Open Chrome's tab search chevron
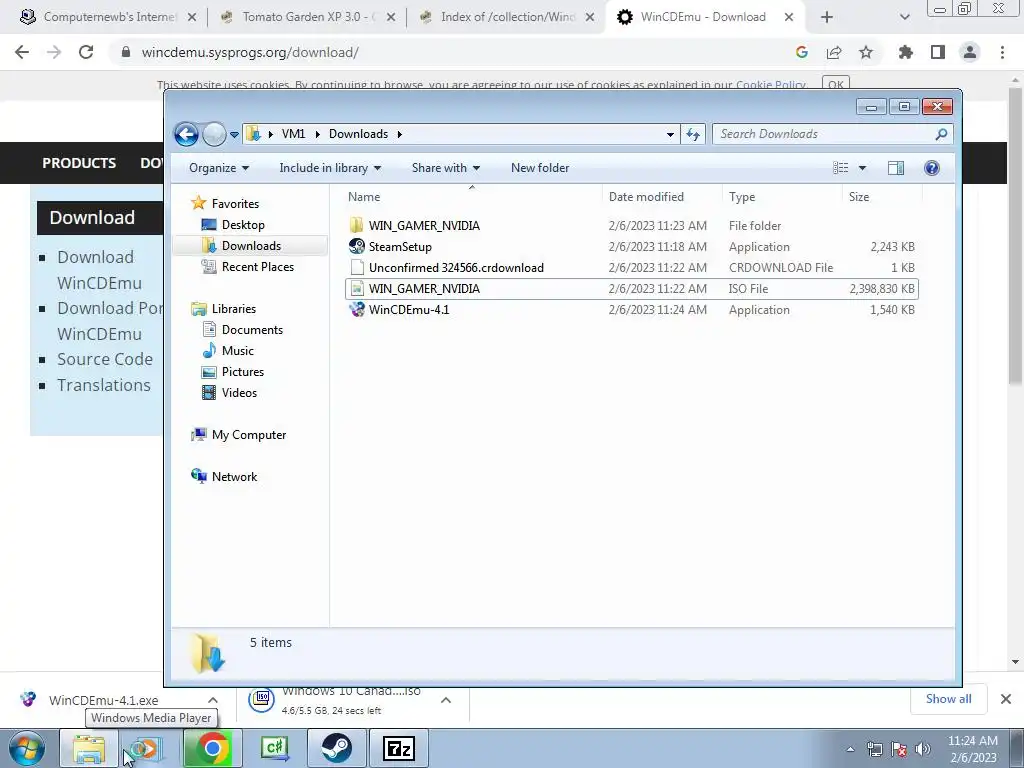Screen dimensions: 1024x768 (904, 18)
